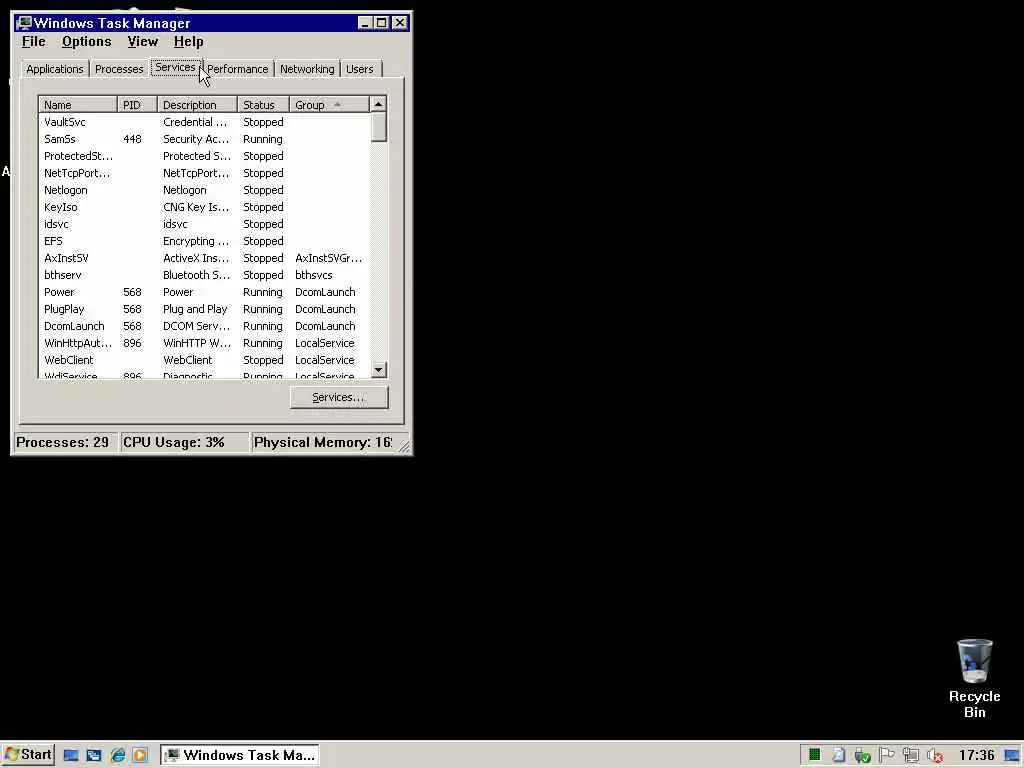The image size is (1024, 768).
Task: Click the services list scrollbar thumb
Action: click(x=378, y=127)
